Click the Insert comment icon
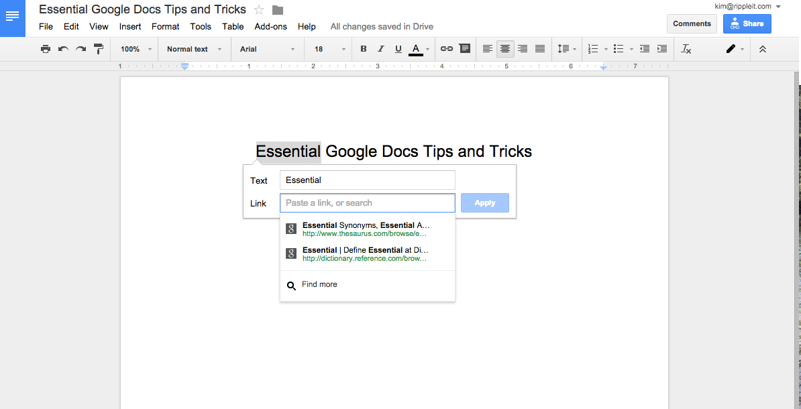Image resolution: width=801 pixels, height=409 pixels. (464, 49)
